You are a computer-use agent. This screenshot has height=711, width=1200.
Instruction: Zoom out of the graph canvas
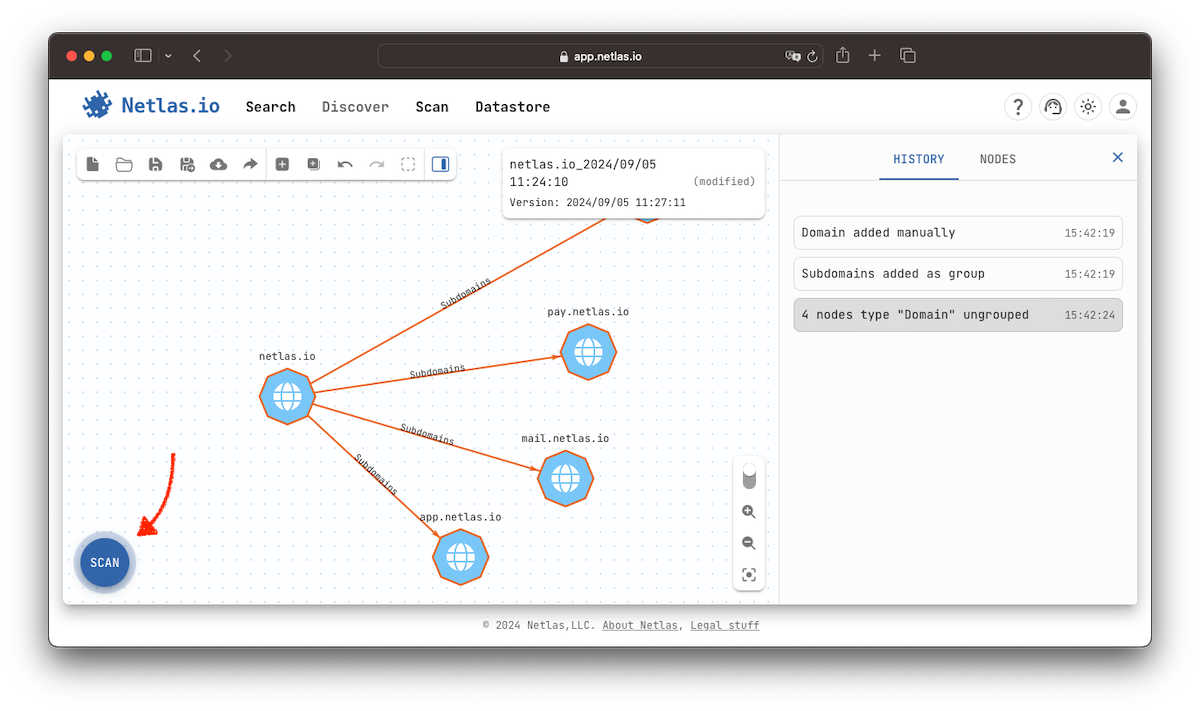(749, 543)
